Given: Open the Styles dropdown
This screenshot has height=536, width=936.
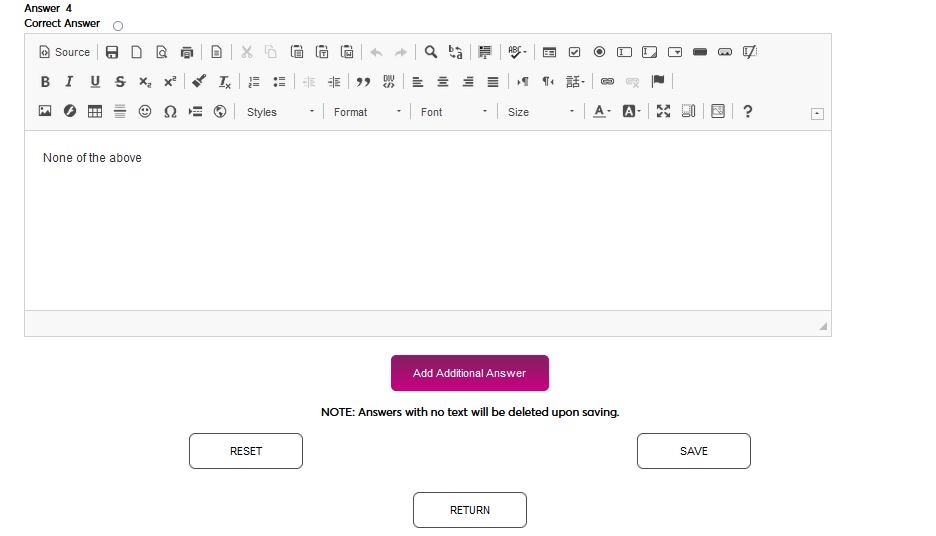Looking at the screenshot, I should (279, 112).
